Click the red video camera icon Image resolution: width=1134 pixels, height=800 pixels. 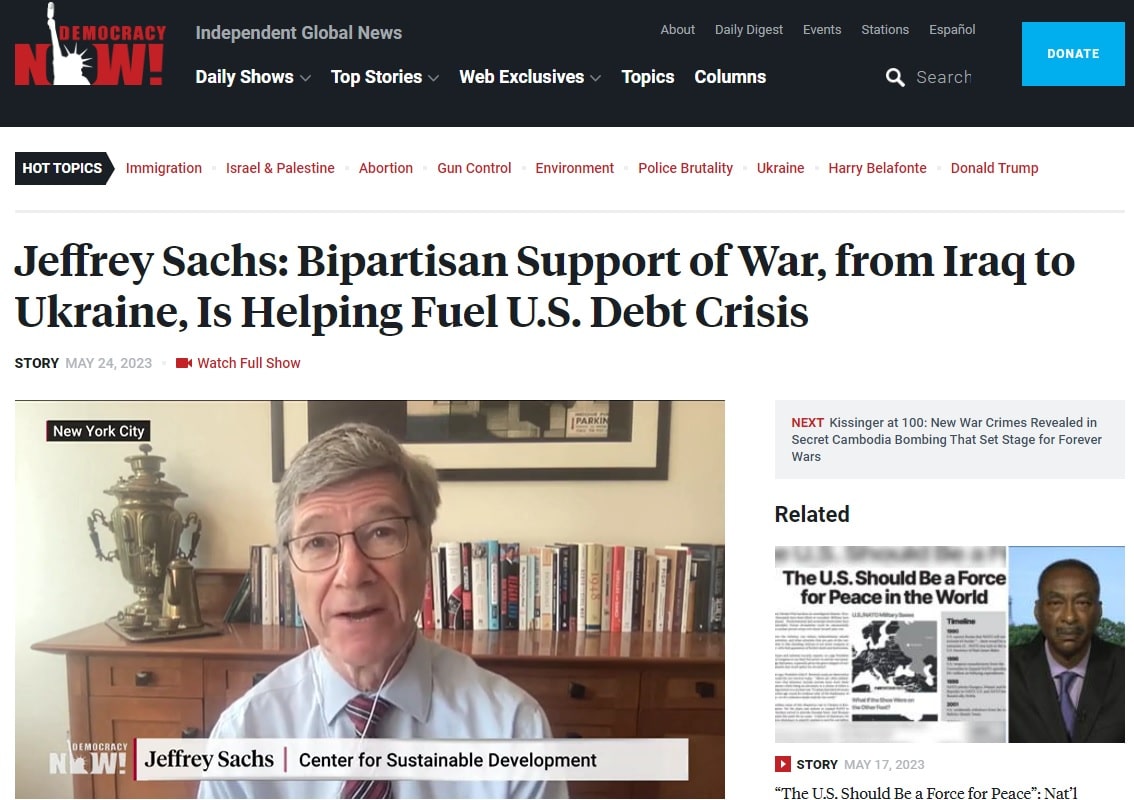pos(184,363)
